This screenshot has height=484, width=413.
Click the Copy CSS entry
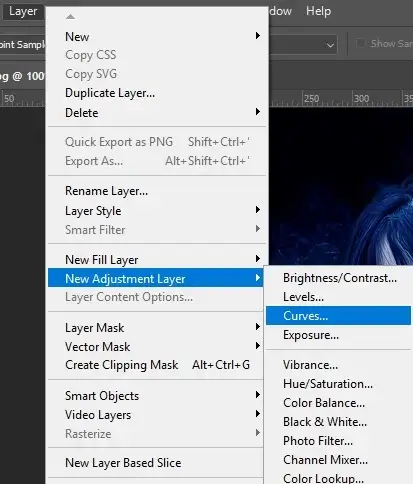pyautogui.click(x=157, y=55)
